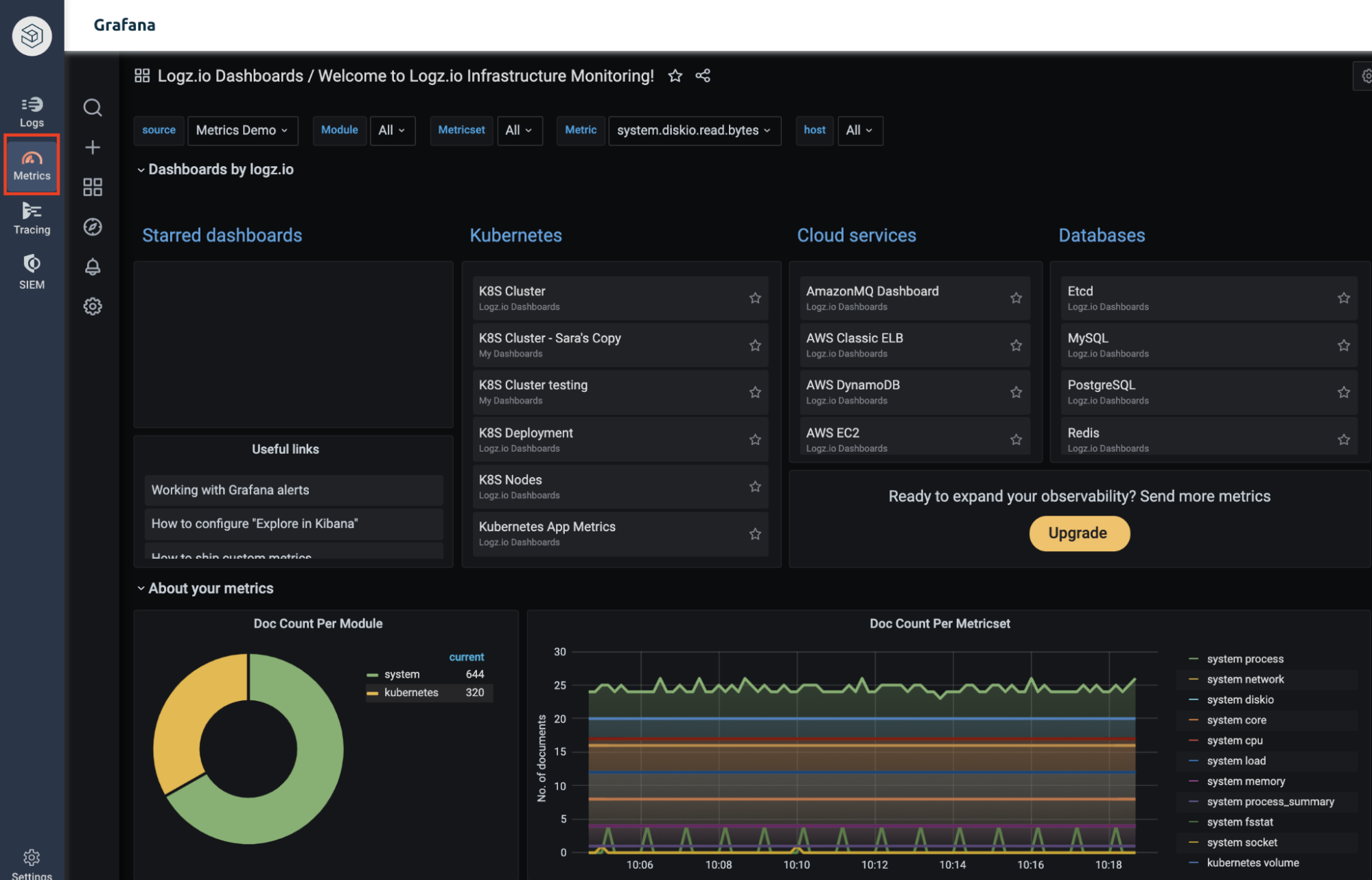1372x880 pixels.
Task: Open the Metric system.diskio.read.bytes dropdown
Action: (x=695, y=130)
